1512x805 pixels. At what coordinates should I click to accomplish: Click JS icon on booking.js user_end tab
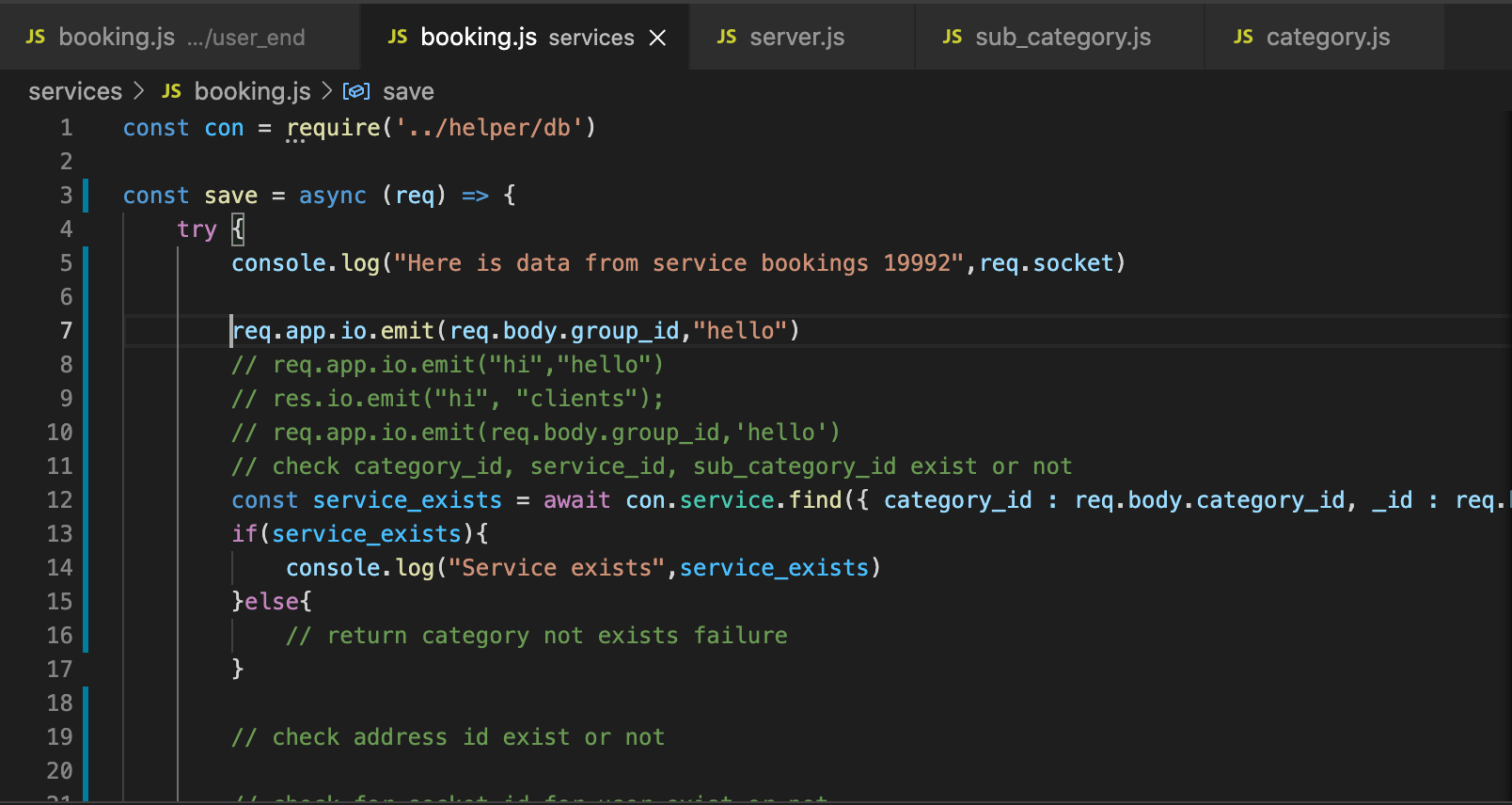36,37
